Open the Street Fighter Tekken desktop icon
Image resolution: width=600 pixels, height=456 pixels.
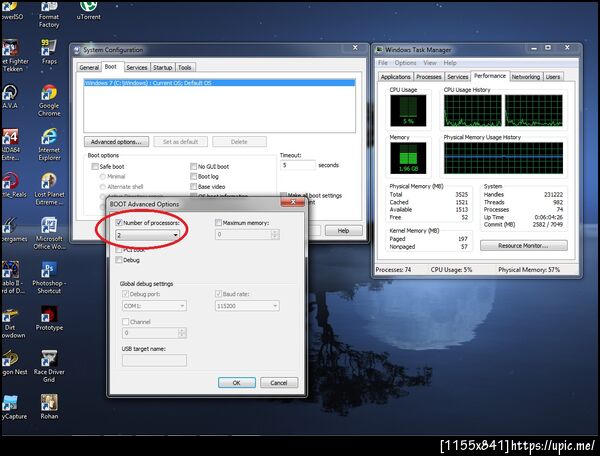[x=14, y=56]
